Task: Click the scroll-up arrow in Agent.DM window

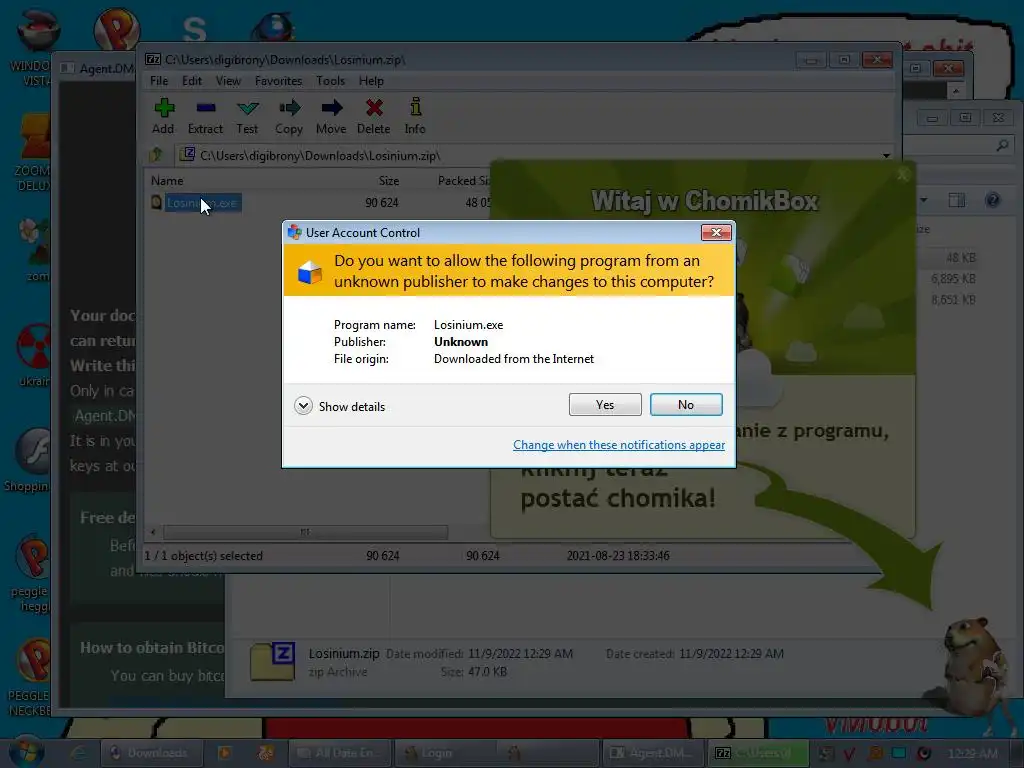Action: point(955,91)
